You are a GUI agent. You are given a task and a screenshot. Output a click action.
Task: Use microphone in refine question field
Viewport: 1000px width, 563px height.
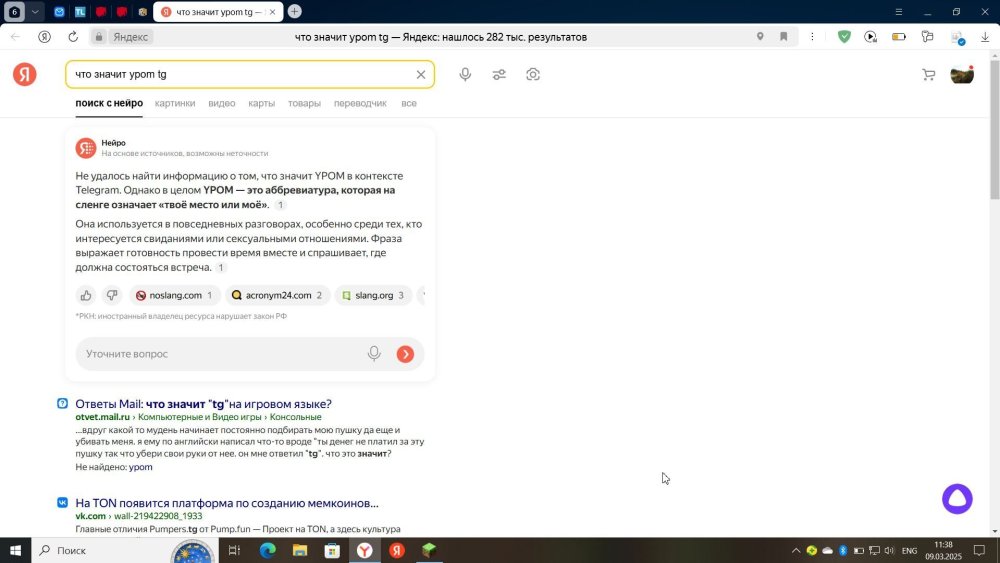pos(374,354)
